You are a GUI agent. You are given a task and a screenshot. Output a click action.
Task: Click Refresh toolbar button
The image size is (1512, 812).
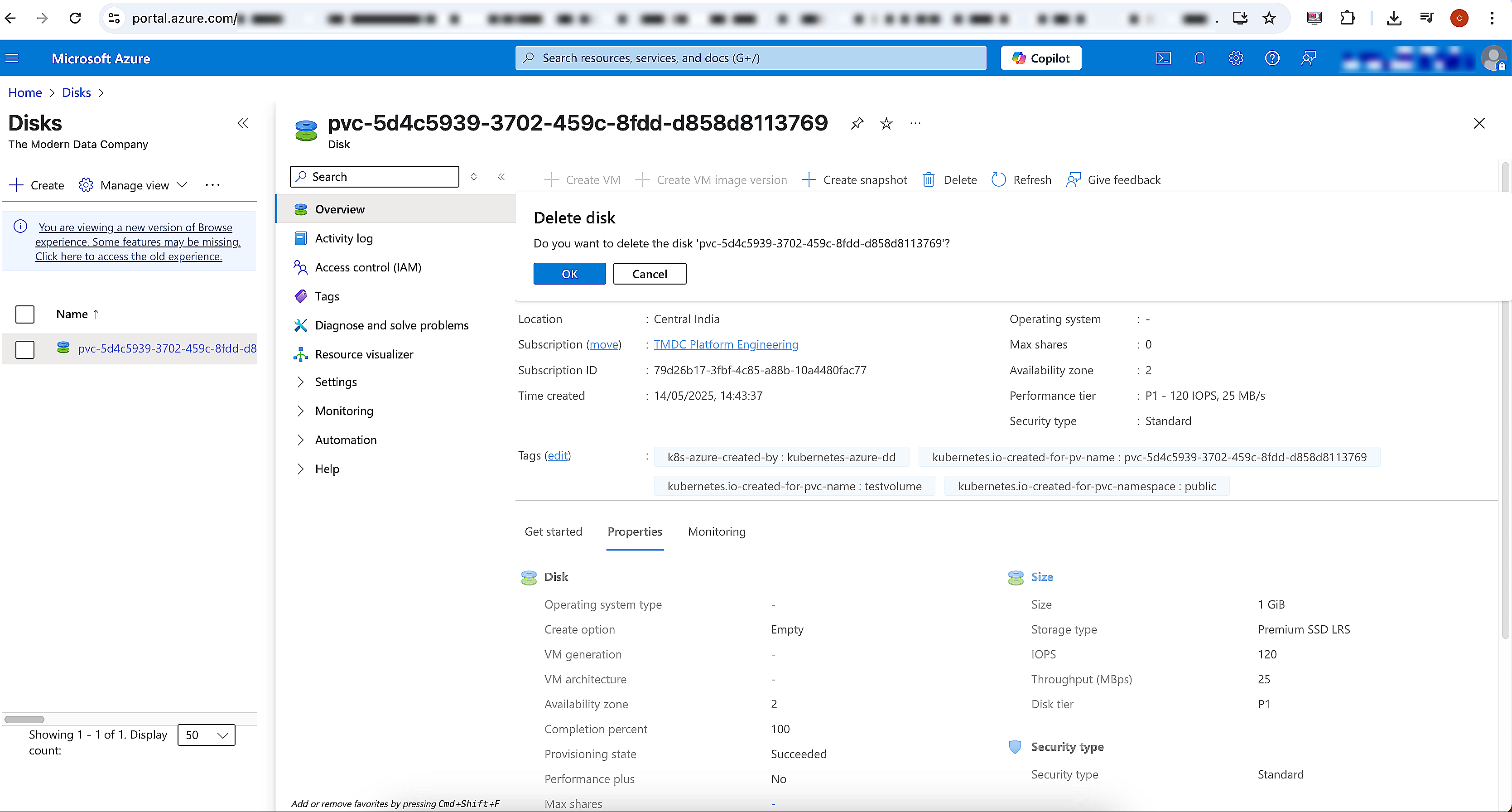[1021, 179]
